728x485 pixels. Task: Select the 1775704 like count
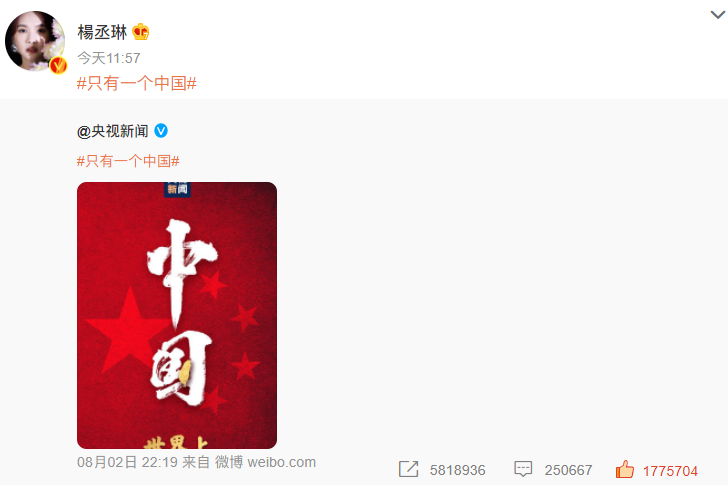tap(670, 471)
